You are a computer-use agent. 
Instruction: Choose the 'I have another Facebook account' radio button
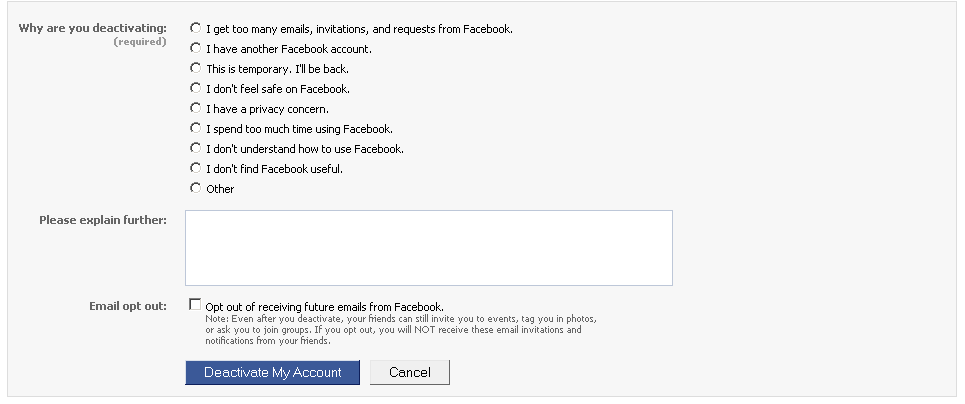tap(196, 48)
